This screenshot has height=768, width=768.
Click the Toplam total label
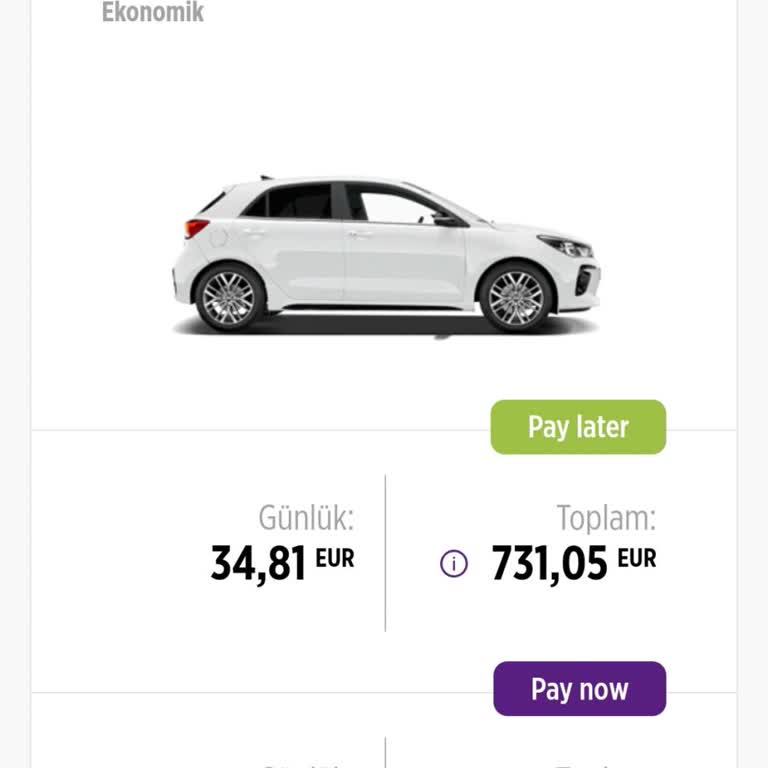tap(606, 518)
